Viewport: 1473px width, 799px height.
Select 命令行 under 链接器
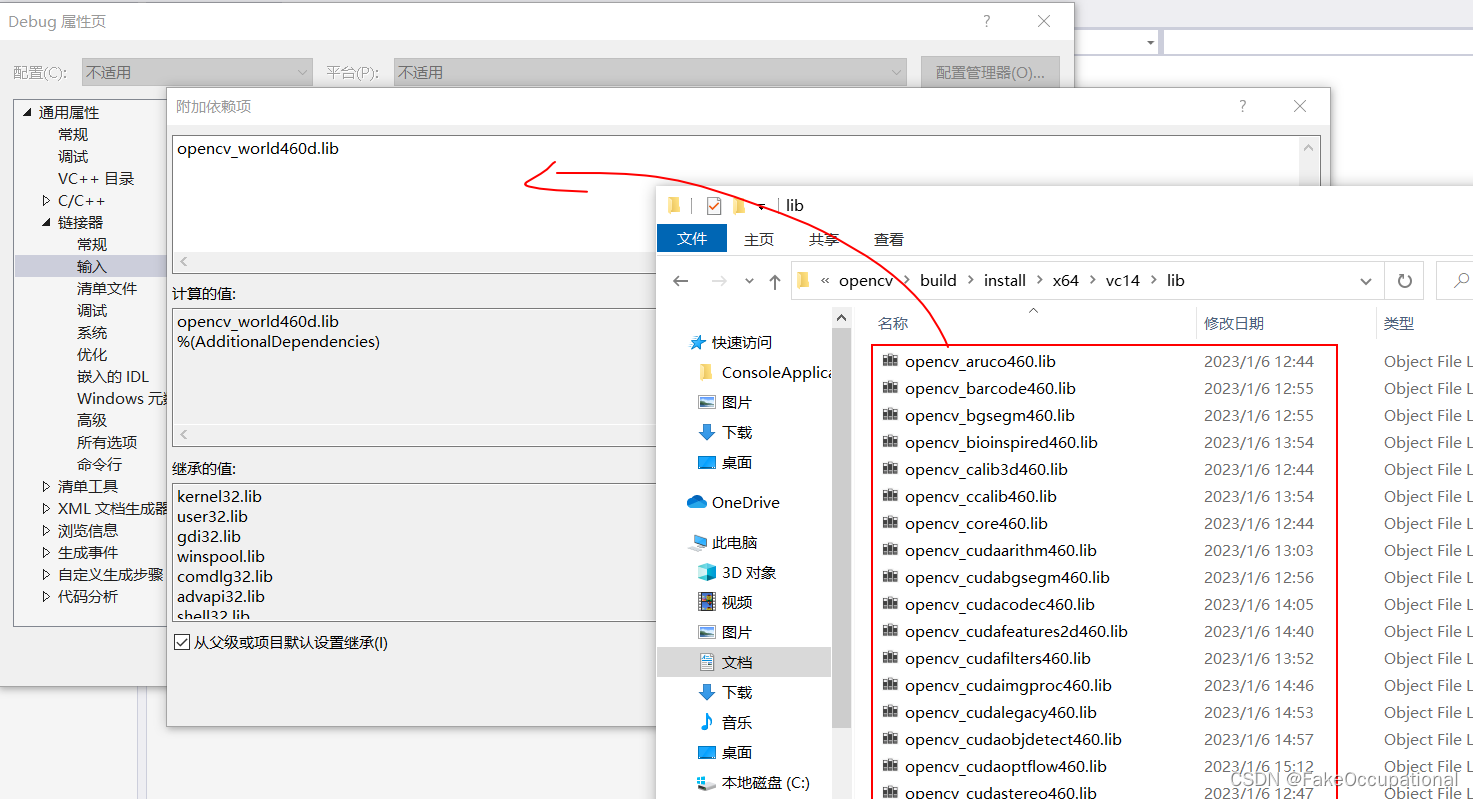click(100, 464)
